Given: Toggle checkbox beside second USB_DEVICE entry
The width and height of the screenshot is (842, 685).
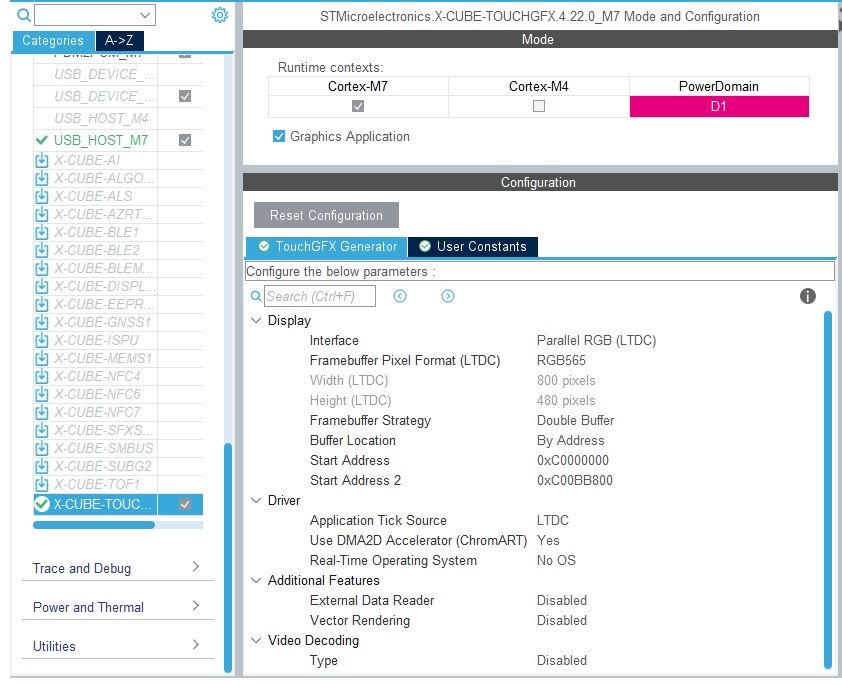Looking at the screenshot, I should click(185, 96).
